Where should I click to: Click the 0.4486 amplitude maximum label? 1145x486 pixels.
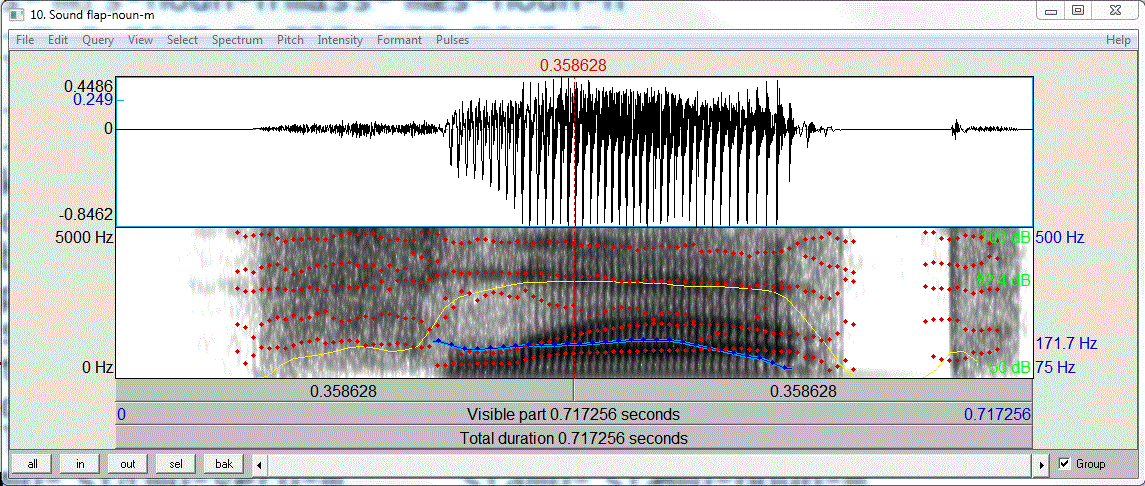[x=88, y=86]
